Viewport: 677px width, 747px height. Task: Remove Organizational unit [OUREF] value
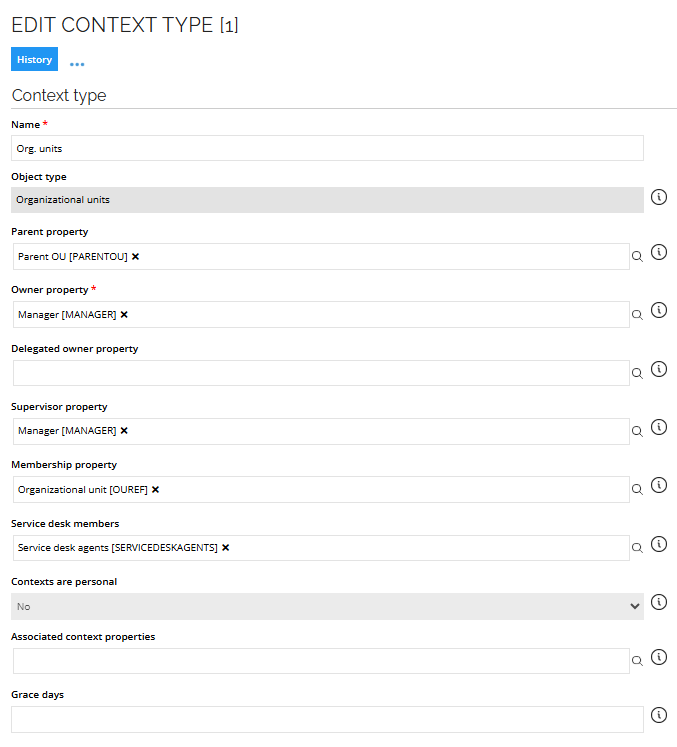(x=155, y=489)
